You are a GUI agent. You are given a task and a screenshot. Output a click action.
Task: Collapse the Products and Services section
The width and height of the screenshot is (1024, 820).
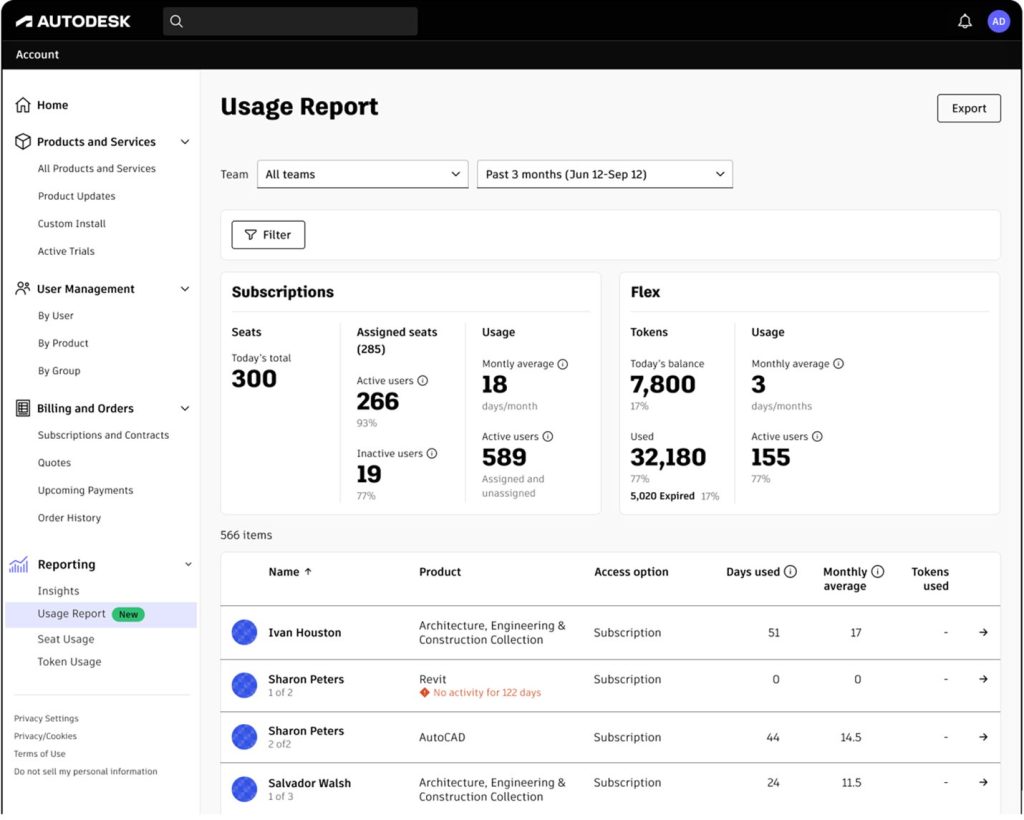[185, 142]
